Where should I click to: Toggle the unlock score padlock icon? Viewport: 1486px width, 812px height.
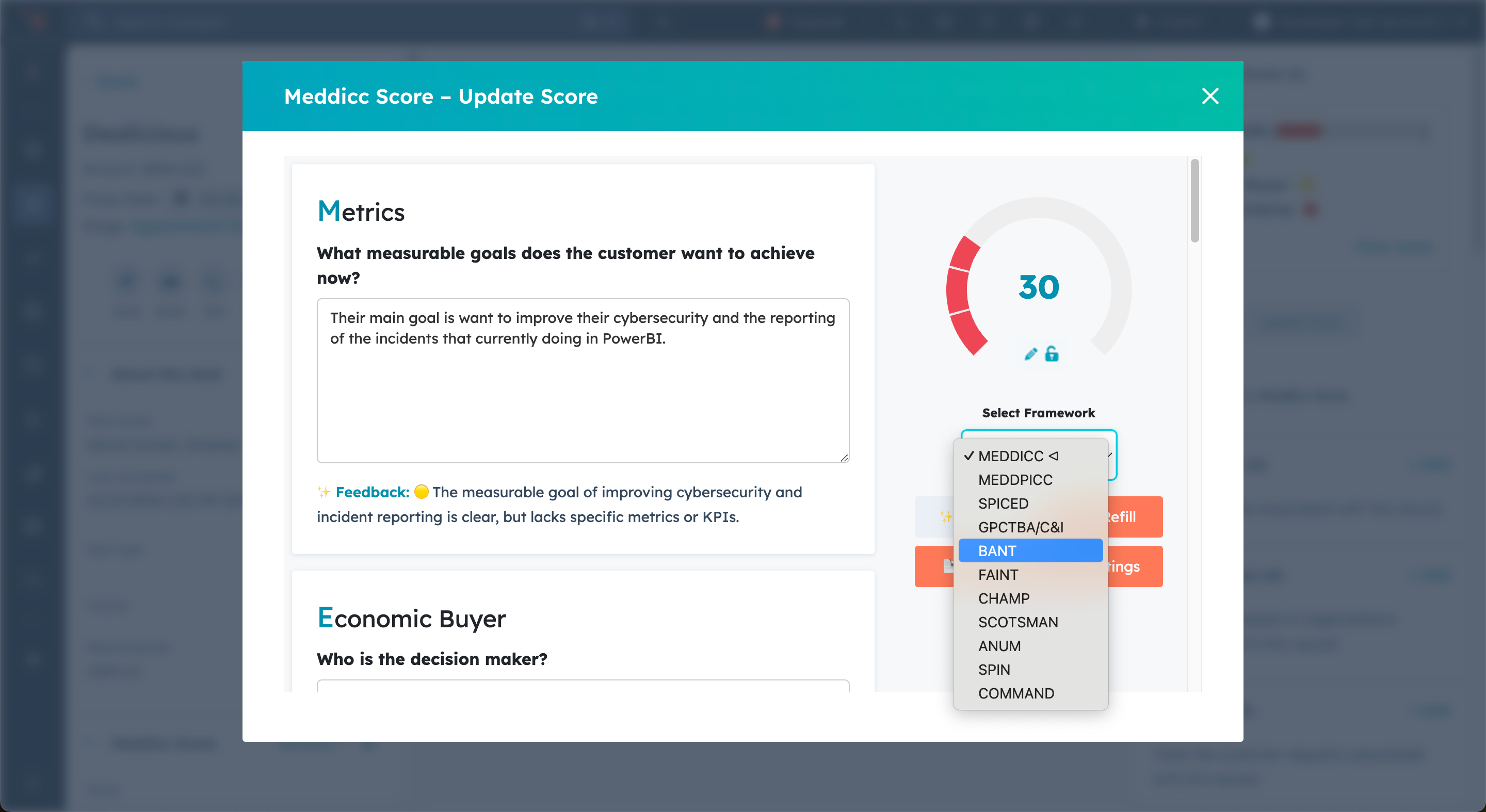click(1052, 353)
